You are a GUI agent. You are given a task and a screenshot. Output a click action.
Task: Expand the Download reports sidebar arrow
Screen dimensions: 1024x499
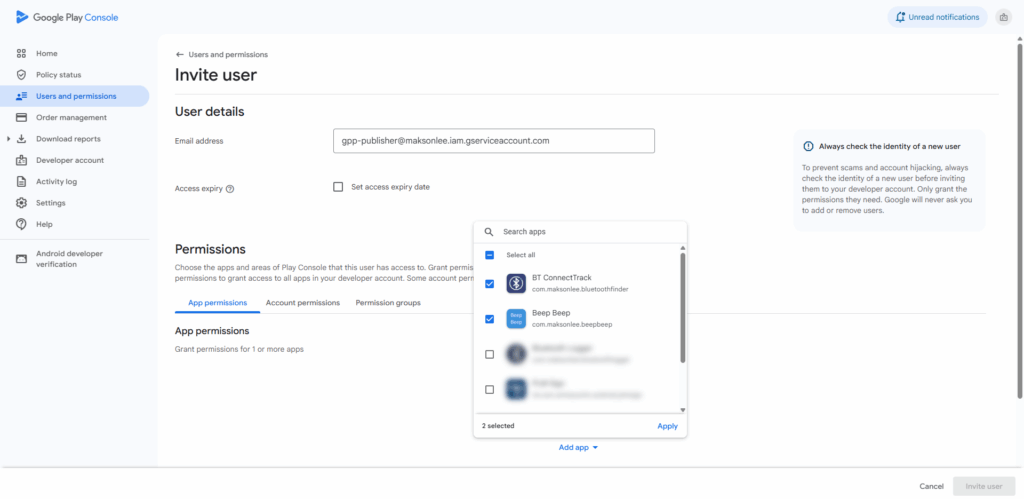[8, 139]
